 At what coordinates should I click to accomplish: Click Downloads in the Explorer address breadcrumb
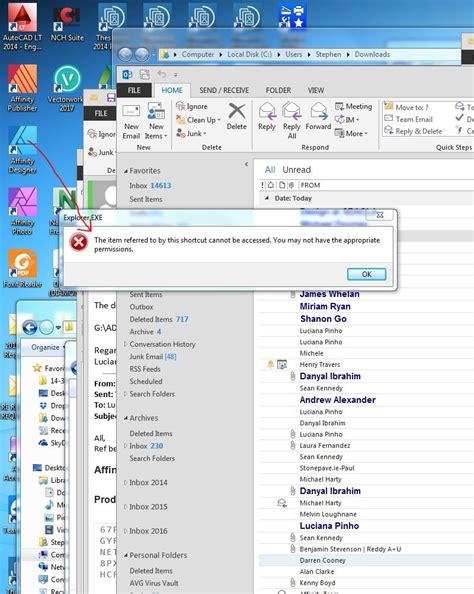(372, 54)
